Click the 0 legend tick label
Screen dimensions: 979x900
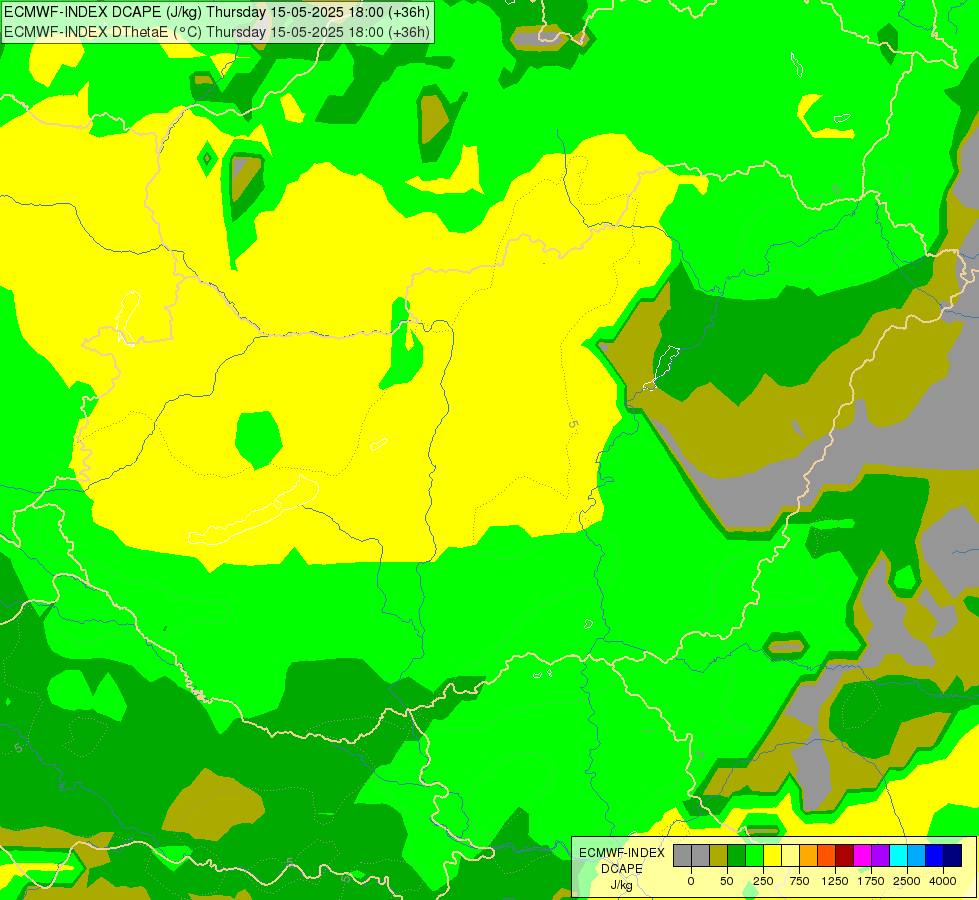tap(691, 881)
